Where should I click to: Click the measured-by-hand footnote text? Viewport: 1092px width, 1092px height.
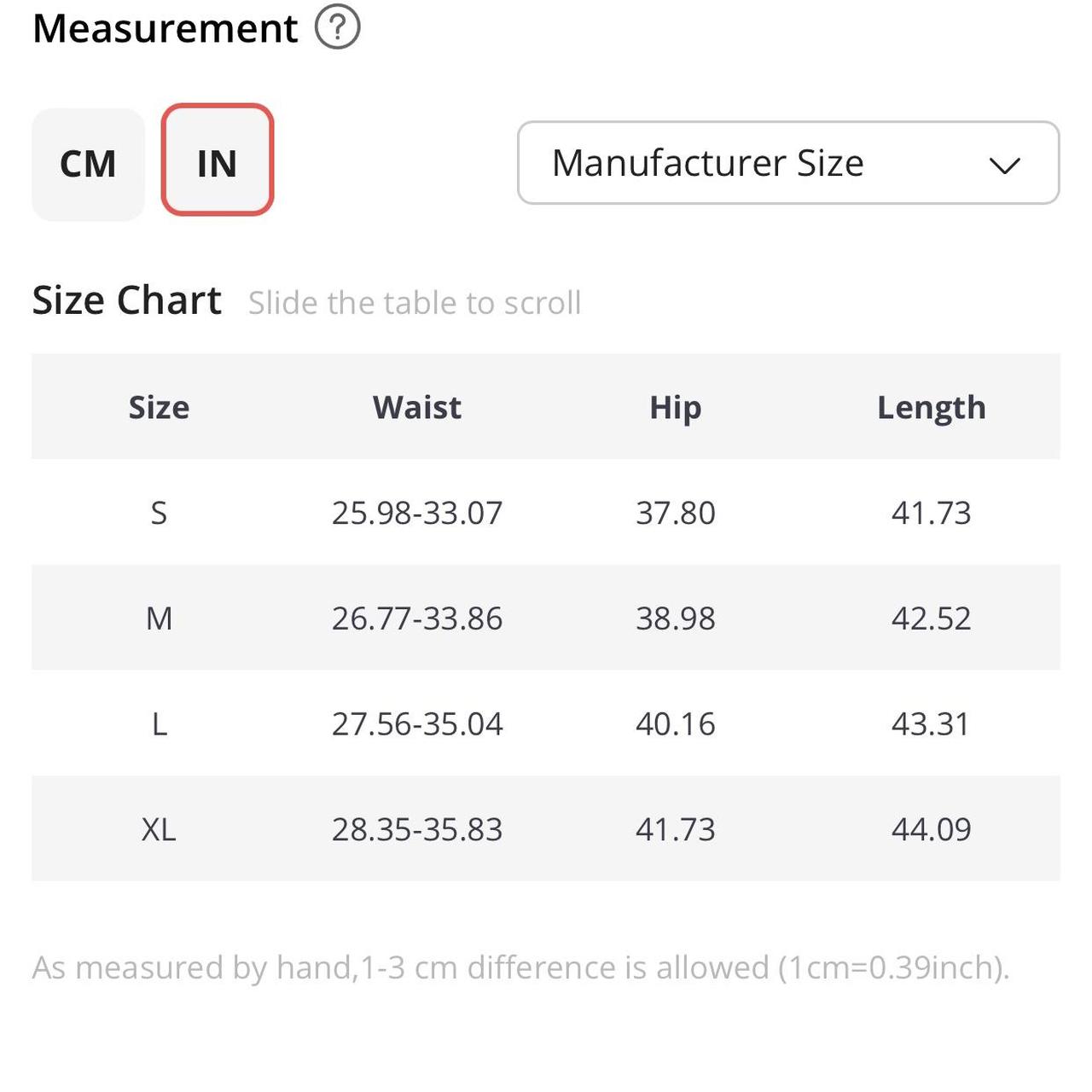pos(520,967)
